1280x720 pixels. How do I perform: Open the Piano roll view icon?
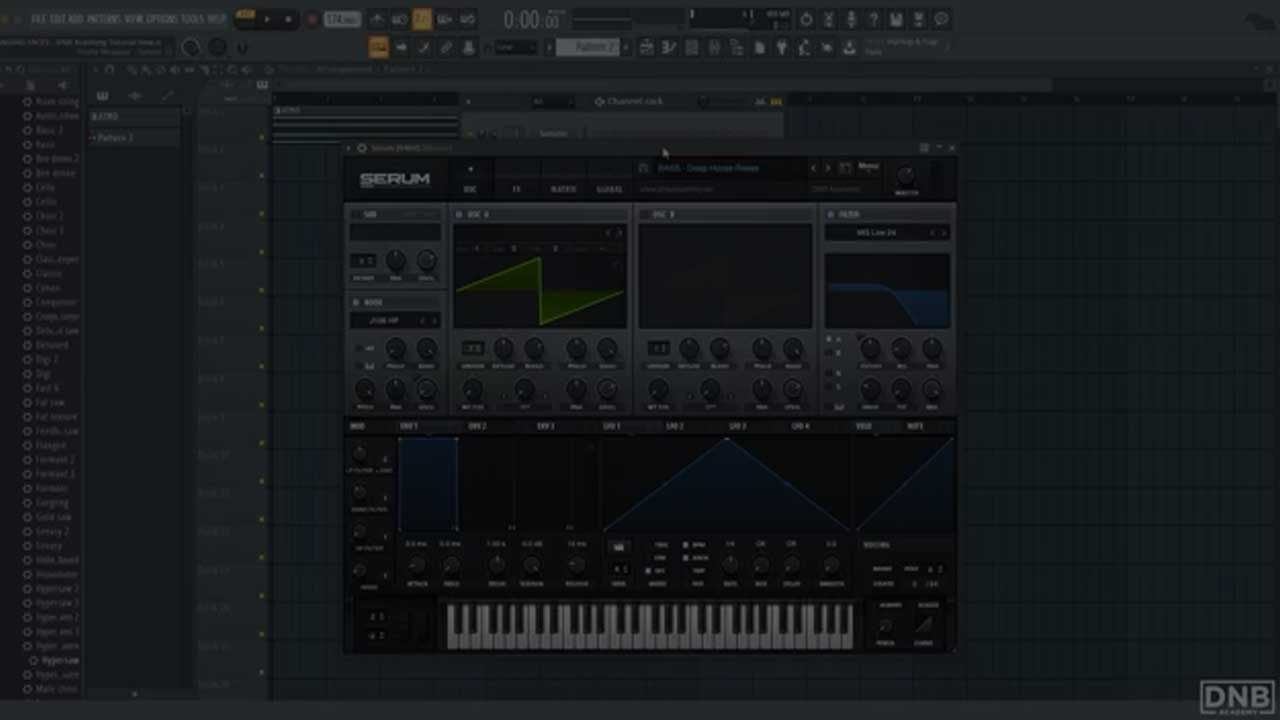pyautogui.click(x=669, y=47)
